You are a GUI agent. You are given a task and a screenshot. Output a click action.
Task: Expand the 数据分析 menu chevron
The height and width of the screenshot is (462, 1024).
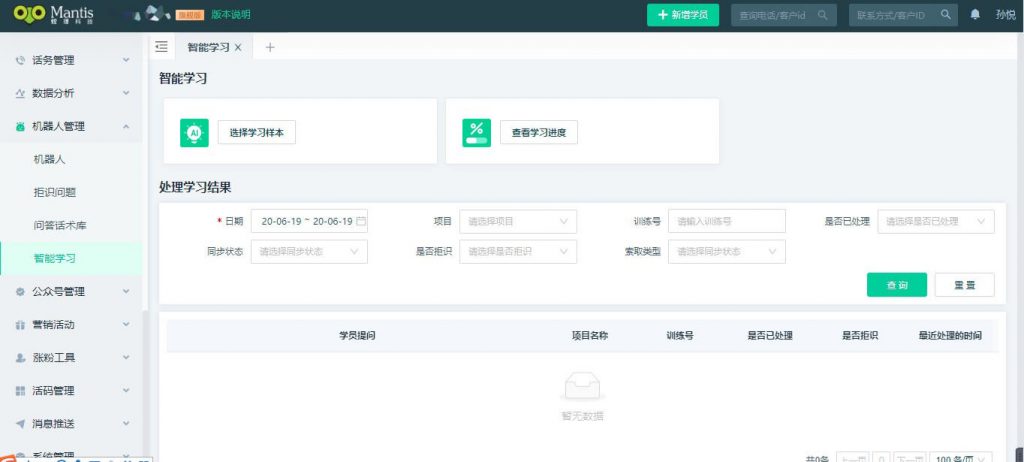pos(126,93)
